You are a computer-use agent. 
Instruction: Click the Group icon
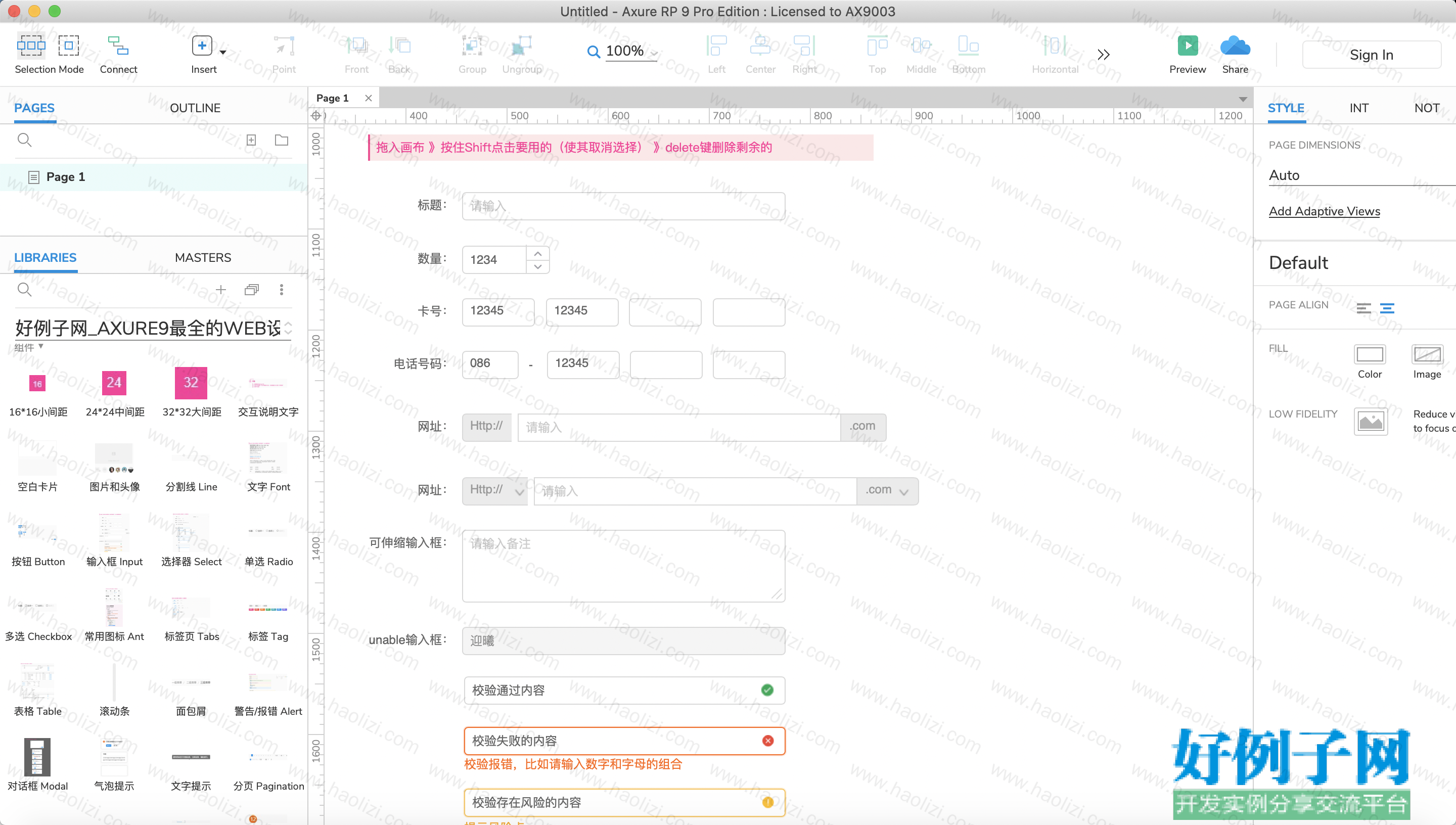point(472,46)
